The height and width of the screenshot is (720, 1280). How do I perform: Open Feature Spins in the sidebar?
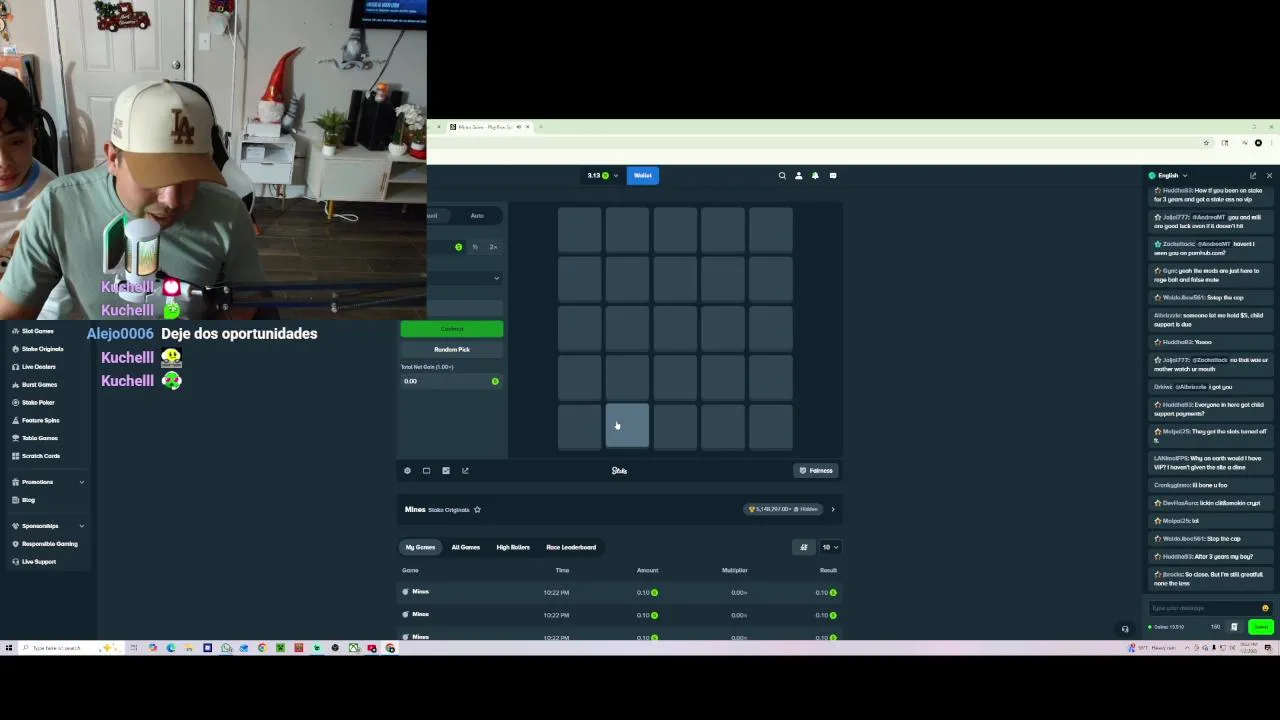41,421
